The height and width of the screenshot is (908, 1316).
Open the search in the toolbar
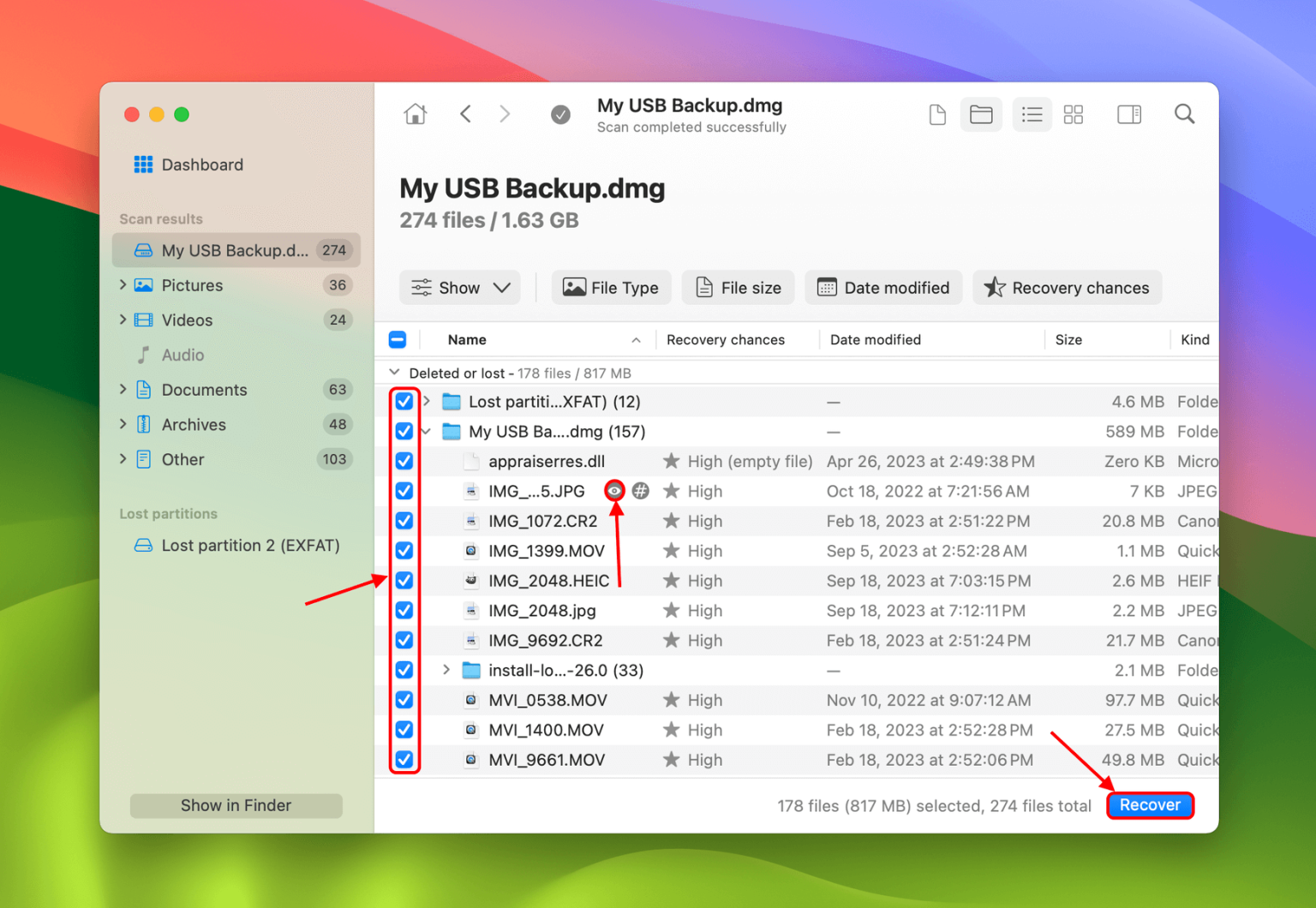[1184, 114]
